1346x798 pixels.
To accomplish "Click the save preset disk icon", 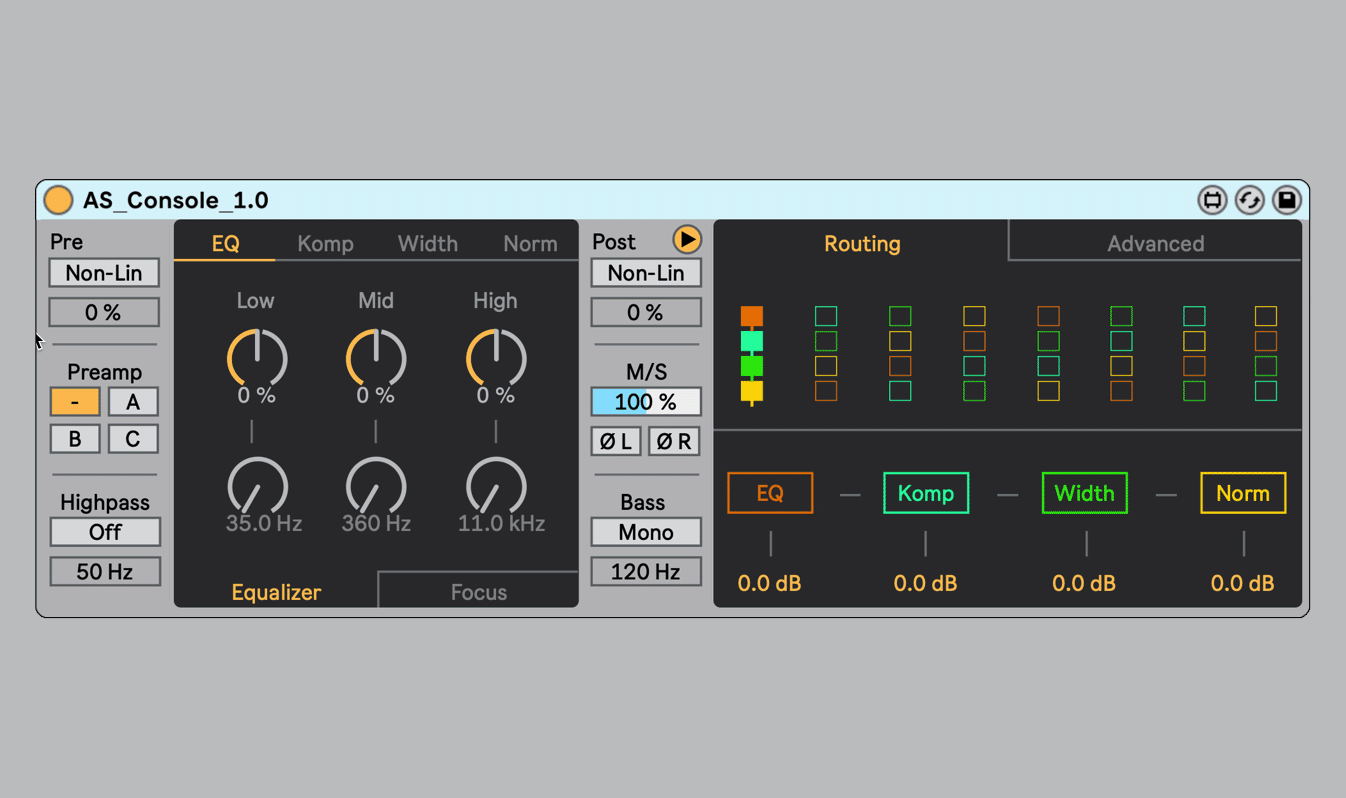I will [1287, 200].
